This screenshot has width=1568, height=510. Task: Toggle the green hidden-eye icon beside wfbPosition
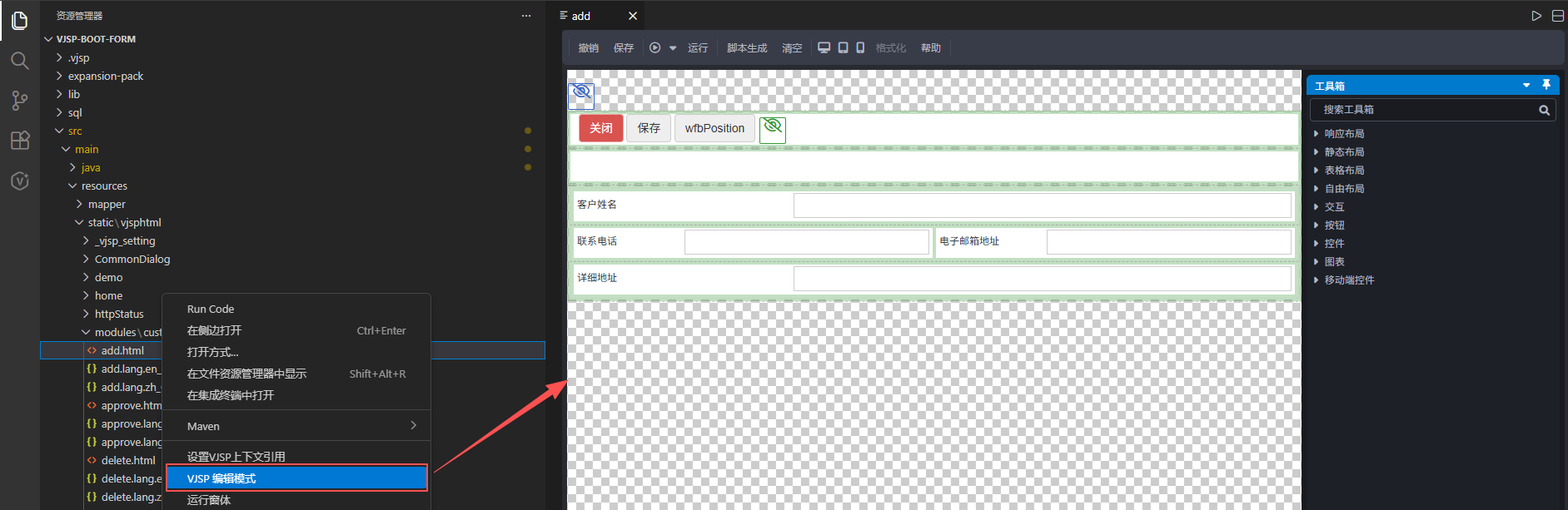coord(773,126)
